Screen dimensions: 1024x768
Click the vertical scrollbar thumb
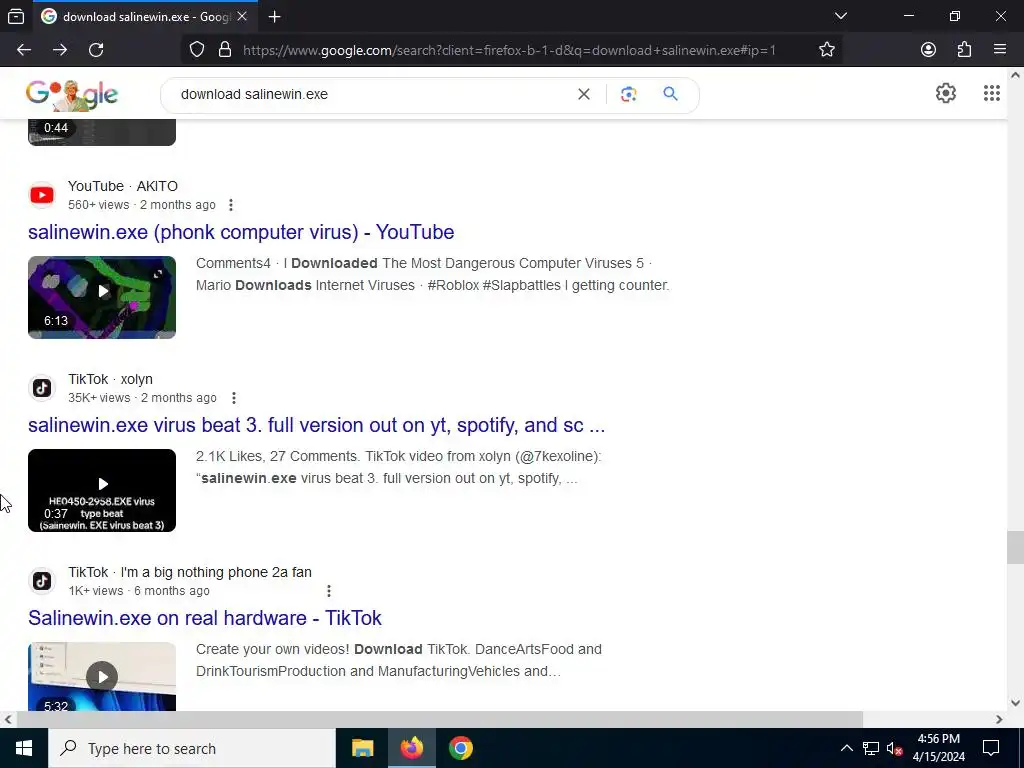(1015, 547)
